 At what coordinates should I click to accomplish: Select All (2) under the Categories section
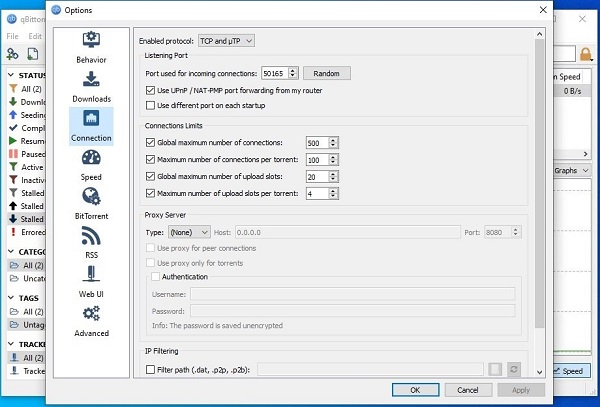[x=26, y=265]
